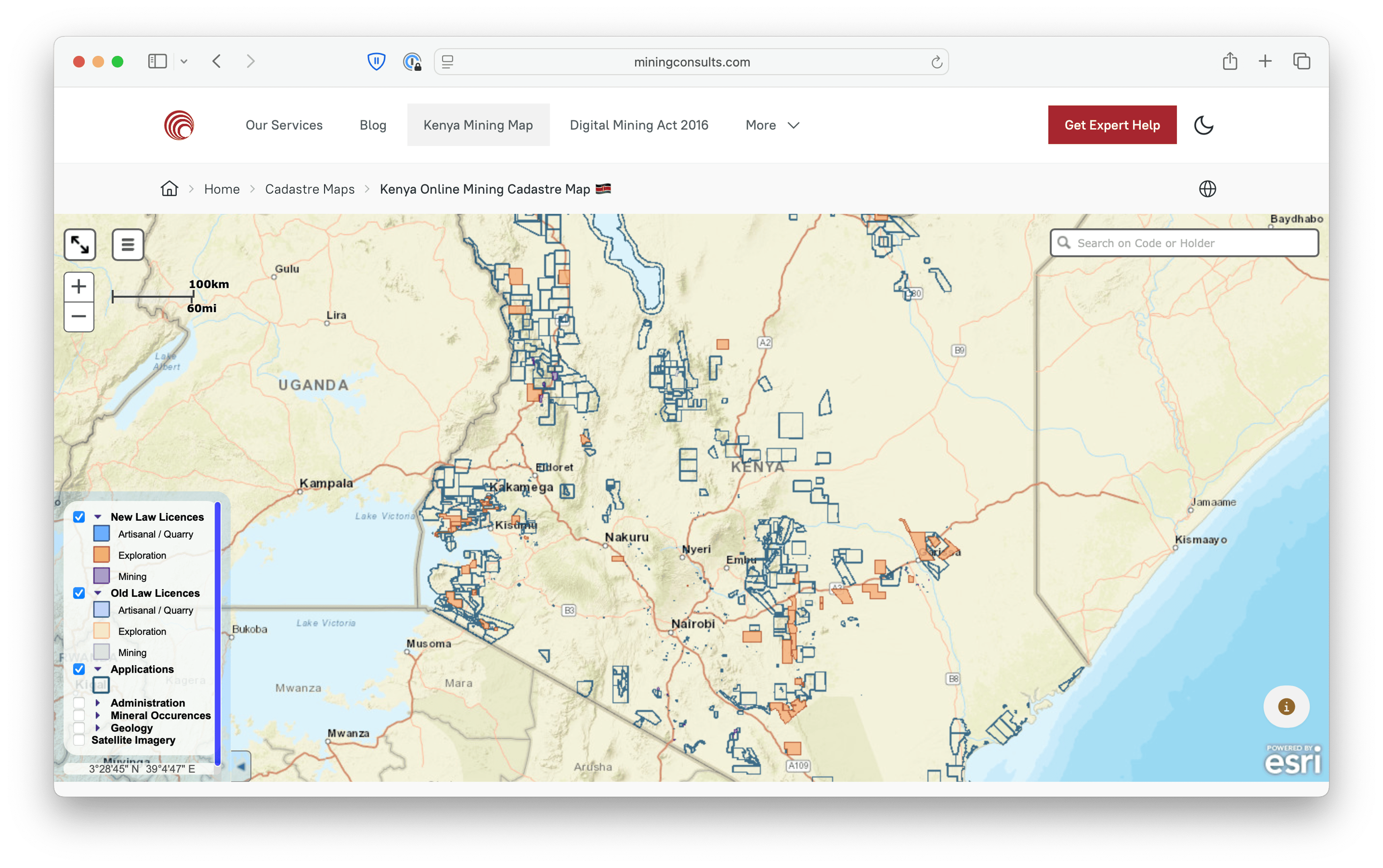
Task: Open Digital Mining Act 2016
Action: (x=639, y=125)
